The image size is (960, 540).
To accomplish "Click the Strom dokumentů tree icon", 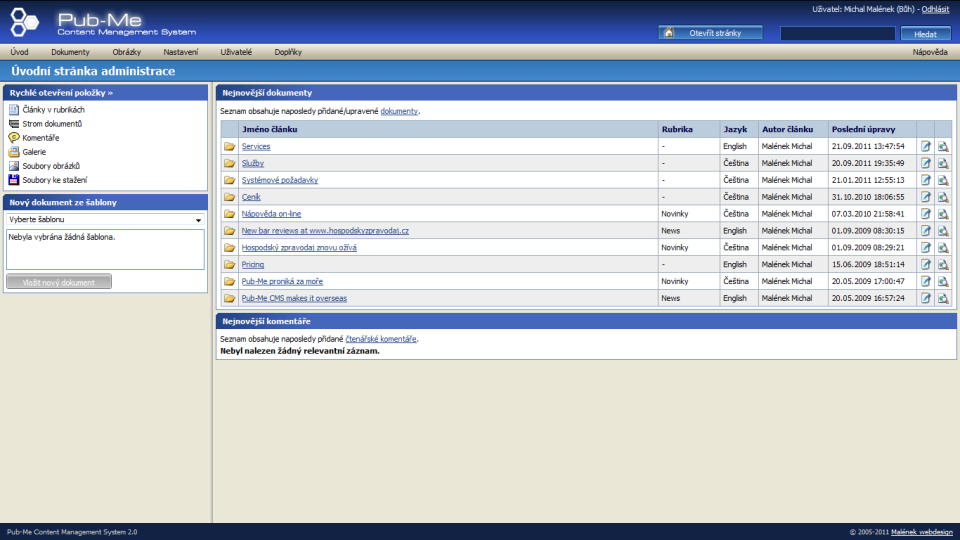I will (x=14, y=123).
